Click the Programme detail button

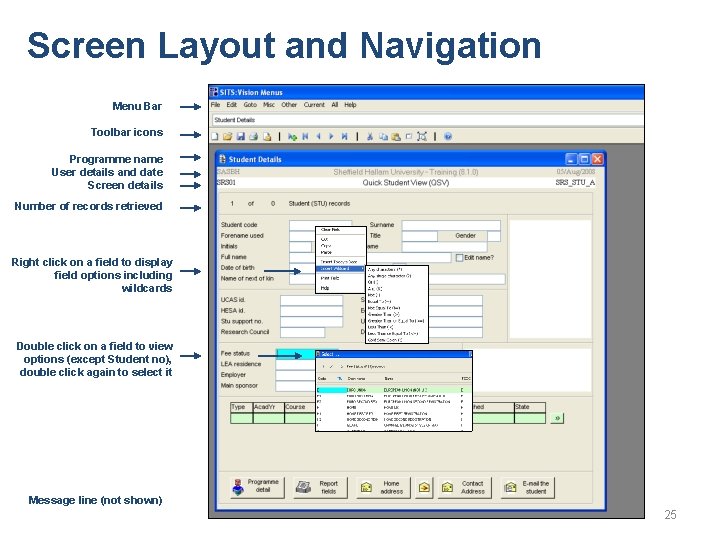257,487
